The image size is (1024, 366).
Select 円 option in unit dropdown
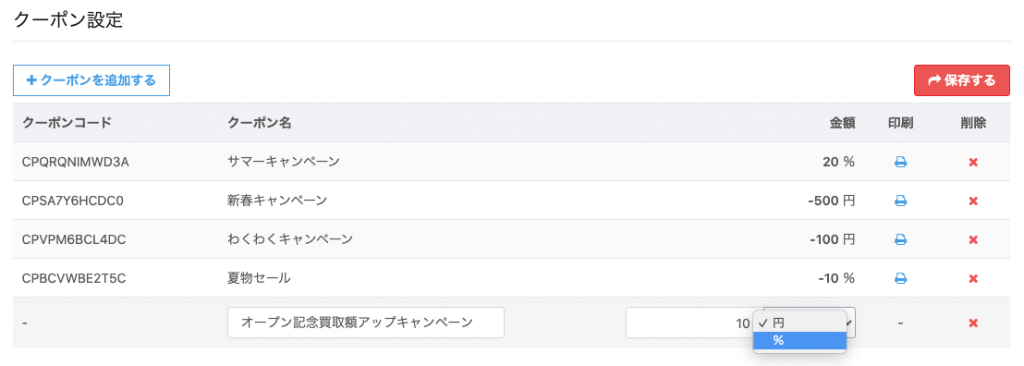coord(800,323)
